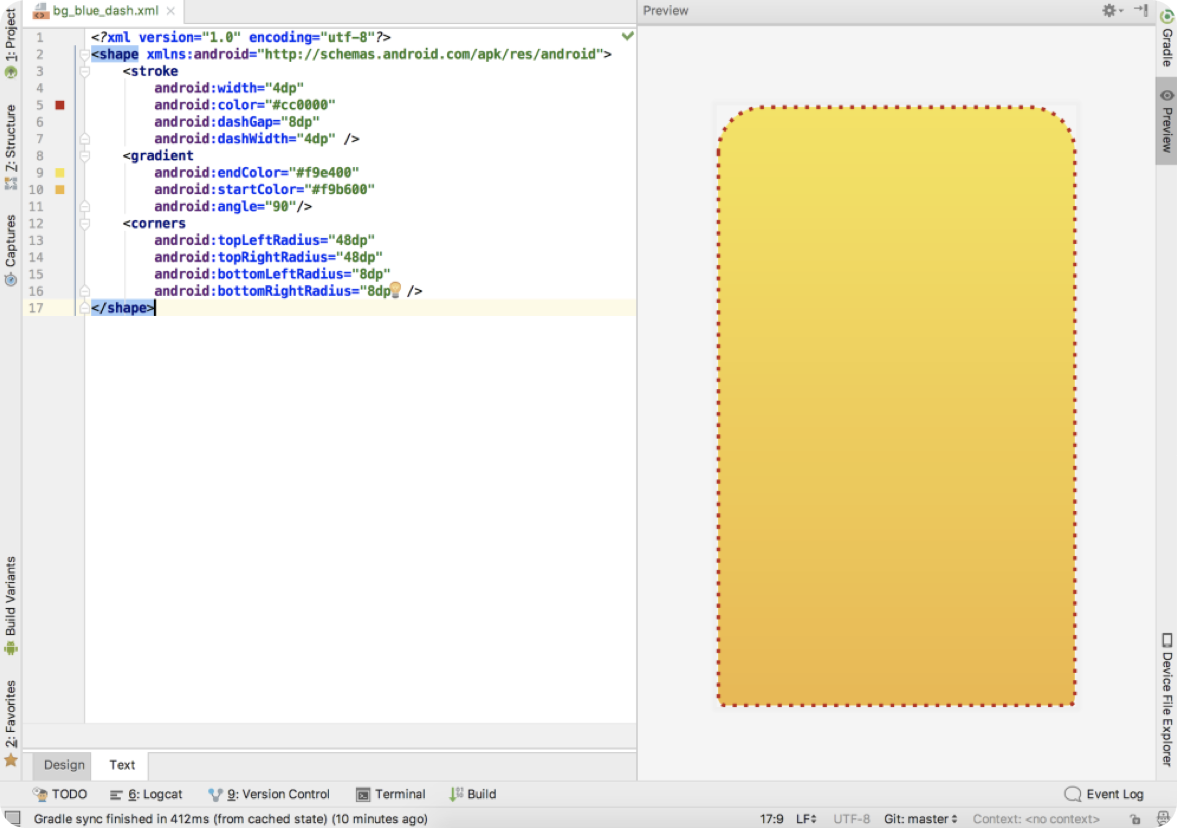Click the Gradle sync finished status message
The image size is (1177, 828).
230,819
